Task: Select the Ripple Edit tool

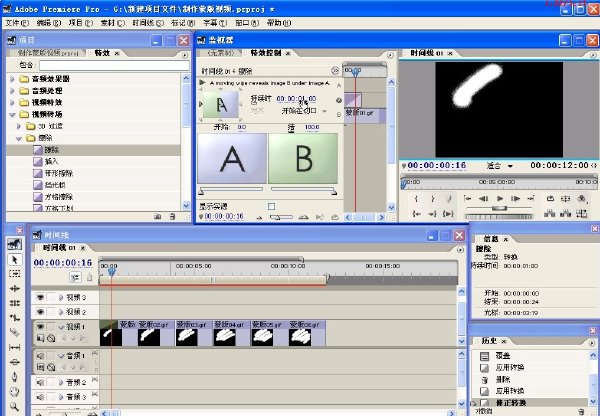Action: coord(15,288)
